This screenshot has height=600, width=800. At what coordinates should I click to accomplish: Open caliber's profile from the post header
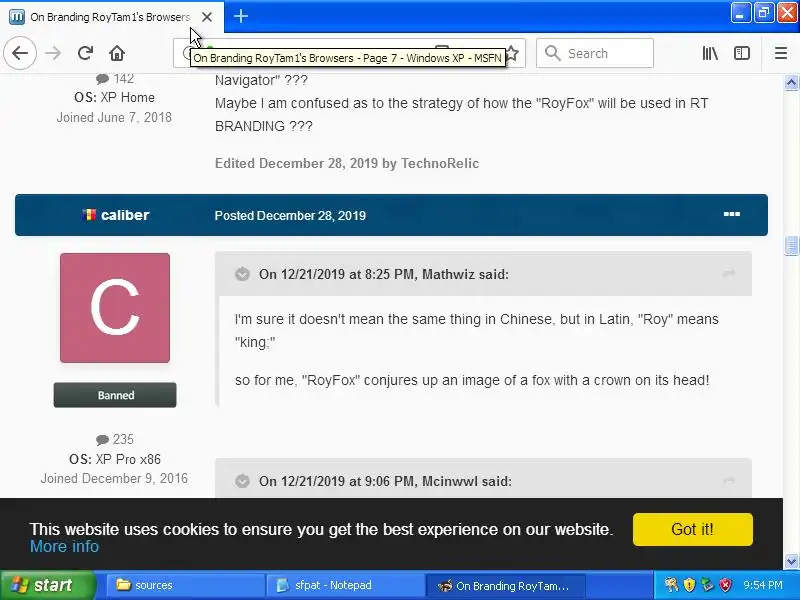[125, 215]
